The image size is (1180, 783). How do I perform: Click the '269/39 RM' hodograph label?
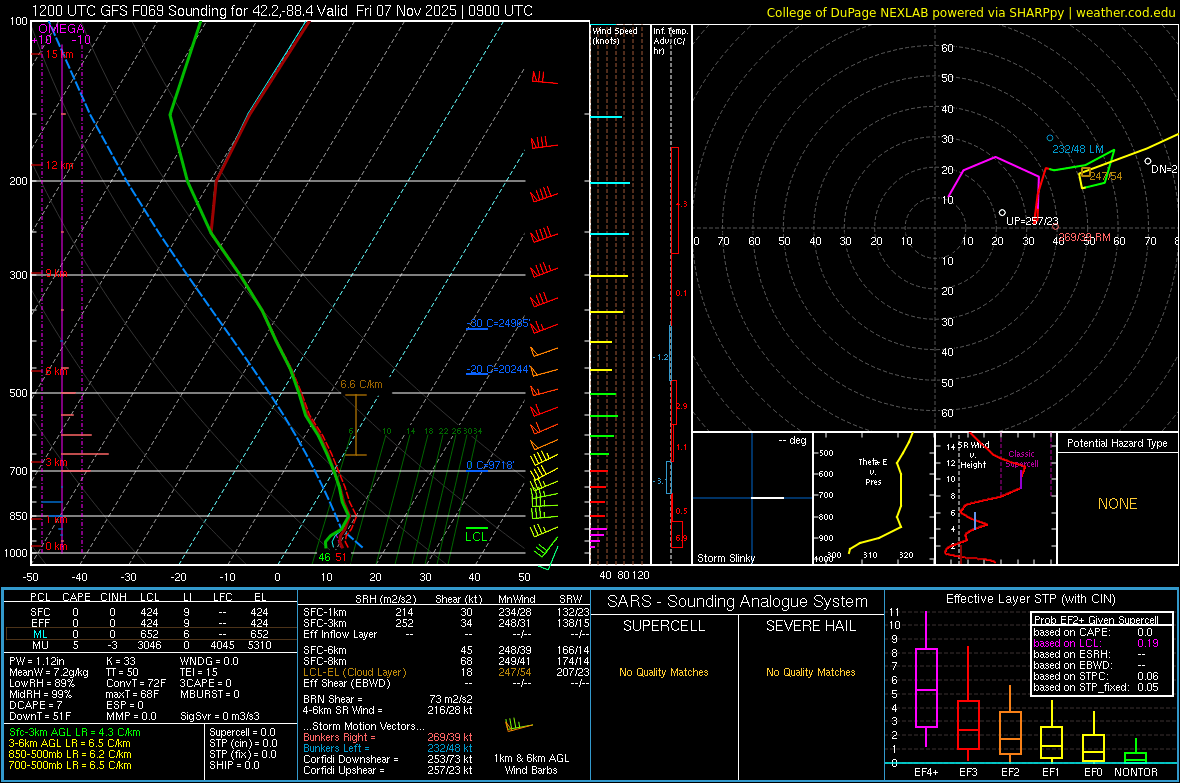1084,237
